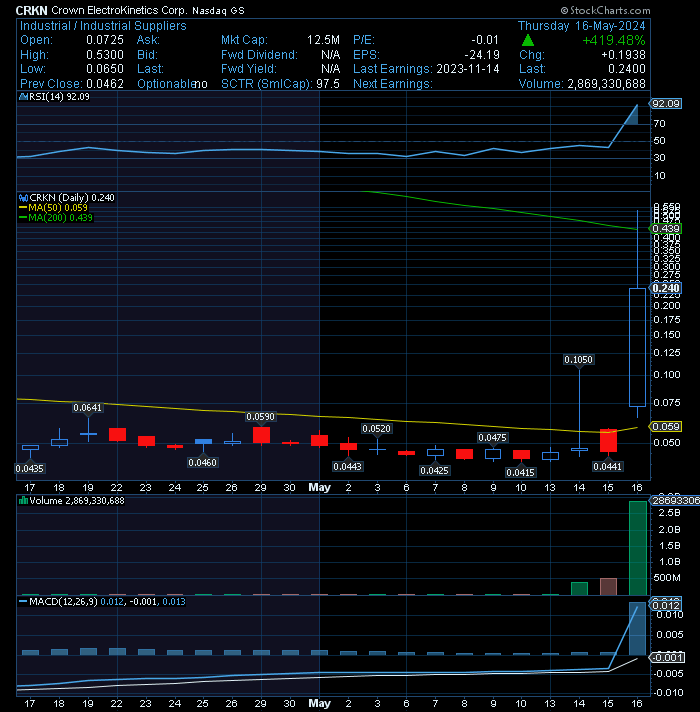Click the 2.5B volume axis label
This screenshot has height=712, width=700.
pos(670,513)
